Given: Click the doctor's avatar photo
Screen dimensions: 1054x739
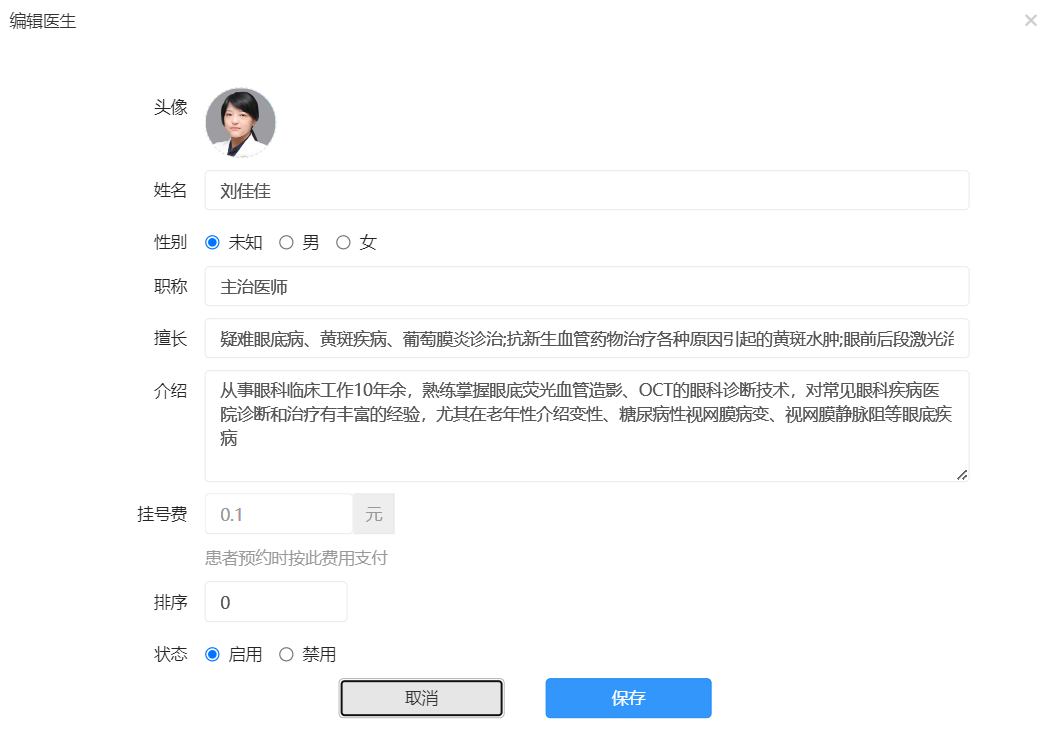Looking at the screenshot, I should tap(241, 122).
